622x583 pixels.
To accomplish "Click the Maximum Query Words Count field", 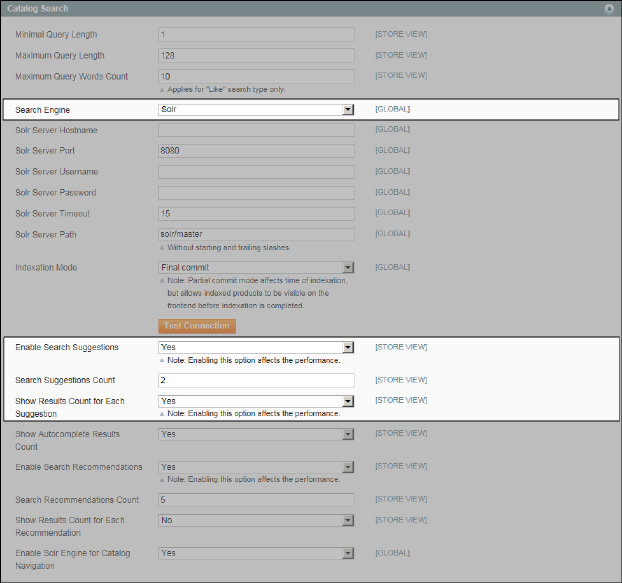I will pyautogui.click(x=256, y=77).
